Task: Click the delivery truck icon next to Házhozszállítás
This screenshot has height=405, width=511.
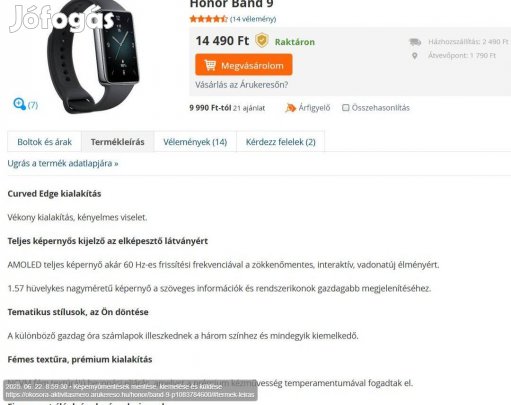Action: (415, 42)
